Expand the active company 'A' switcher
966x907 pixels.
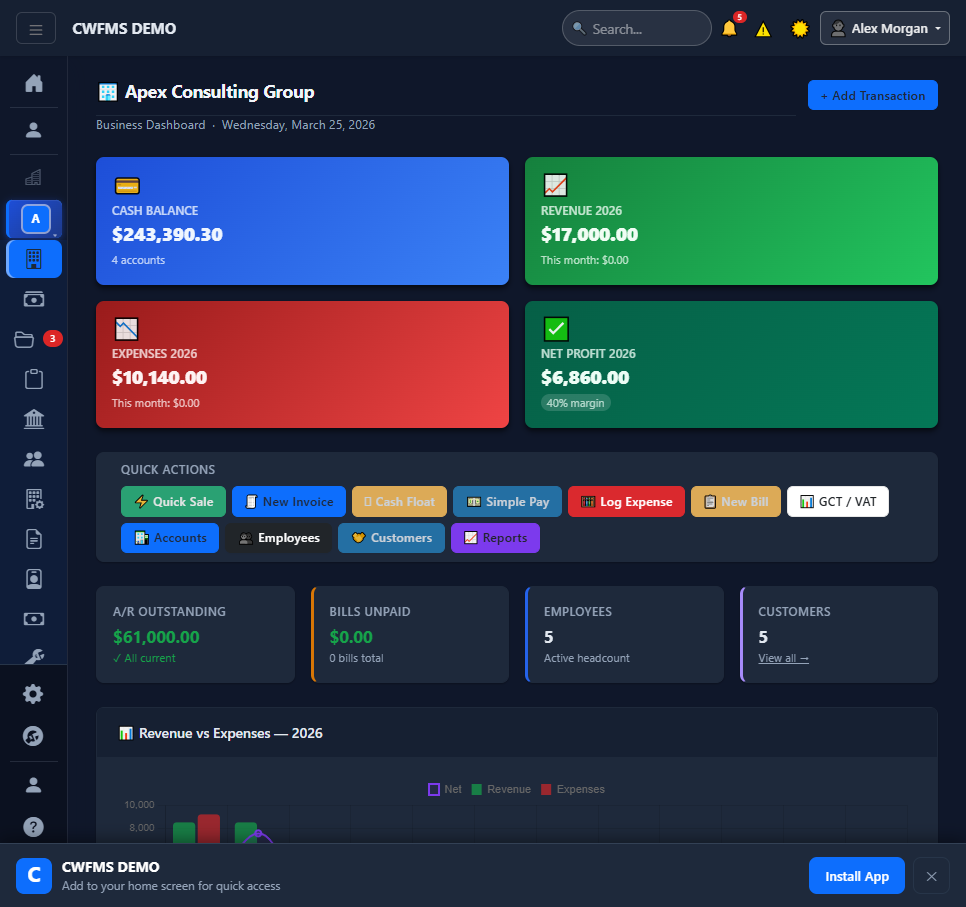[33, 218]
